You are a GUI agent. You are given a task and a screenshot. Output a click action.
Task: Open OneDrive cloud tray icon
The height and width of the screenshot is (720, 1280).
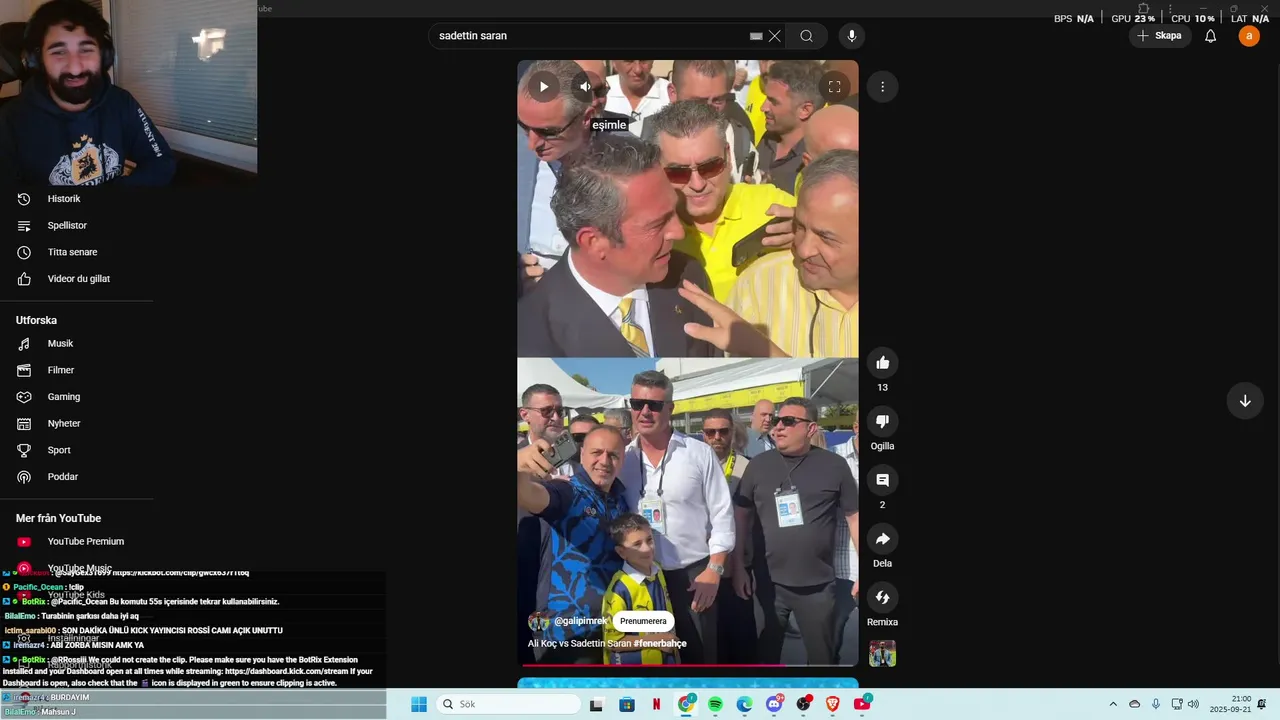(1134, 704)
